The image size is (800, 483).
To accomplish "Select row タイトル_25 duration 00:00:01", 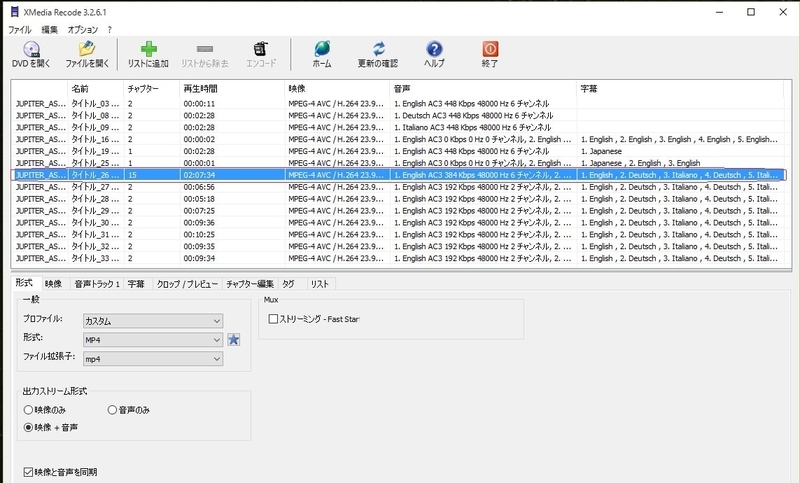I will point(397,163).
